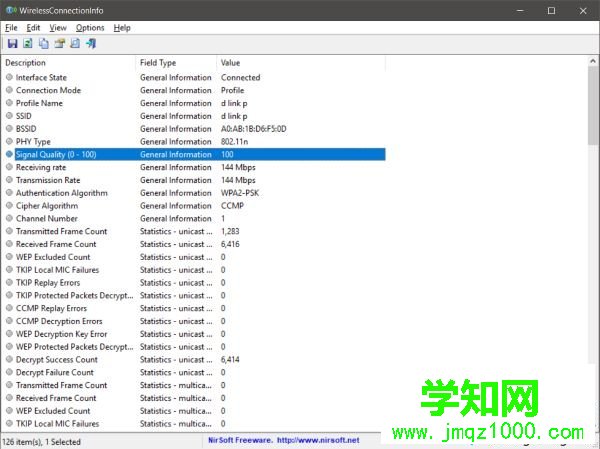This screenshot has width=600, height=449.
Task: Select the Connection Mode value 'Profile'
Action: coord(232,90)
